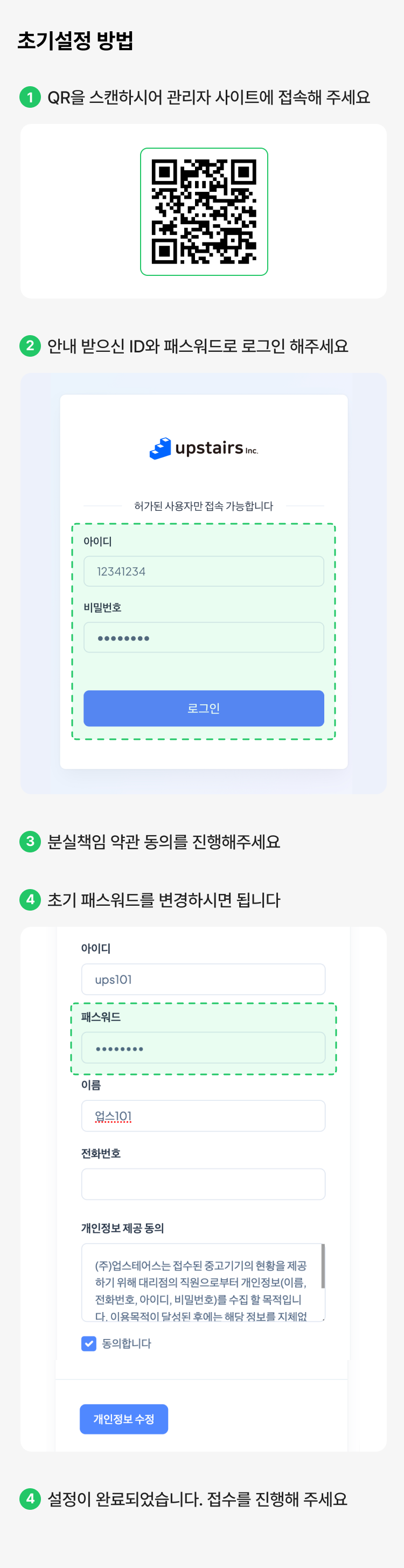Click the 이름 field containing 업스101

(203, 1116)
